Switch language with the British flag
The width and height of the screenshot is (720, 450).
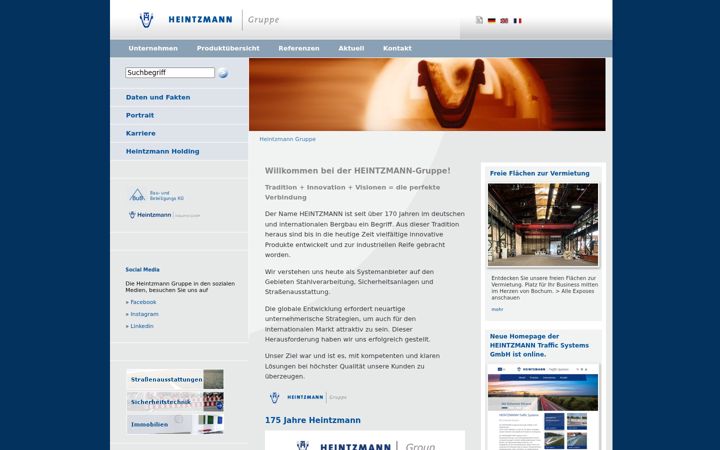coord(504,21)
